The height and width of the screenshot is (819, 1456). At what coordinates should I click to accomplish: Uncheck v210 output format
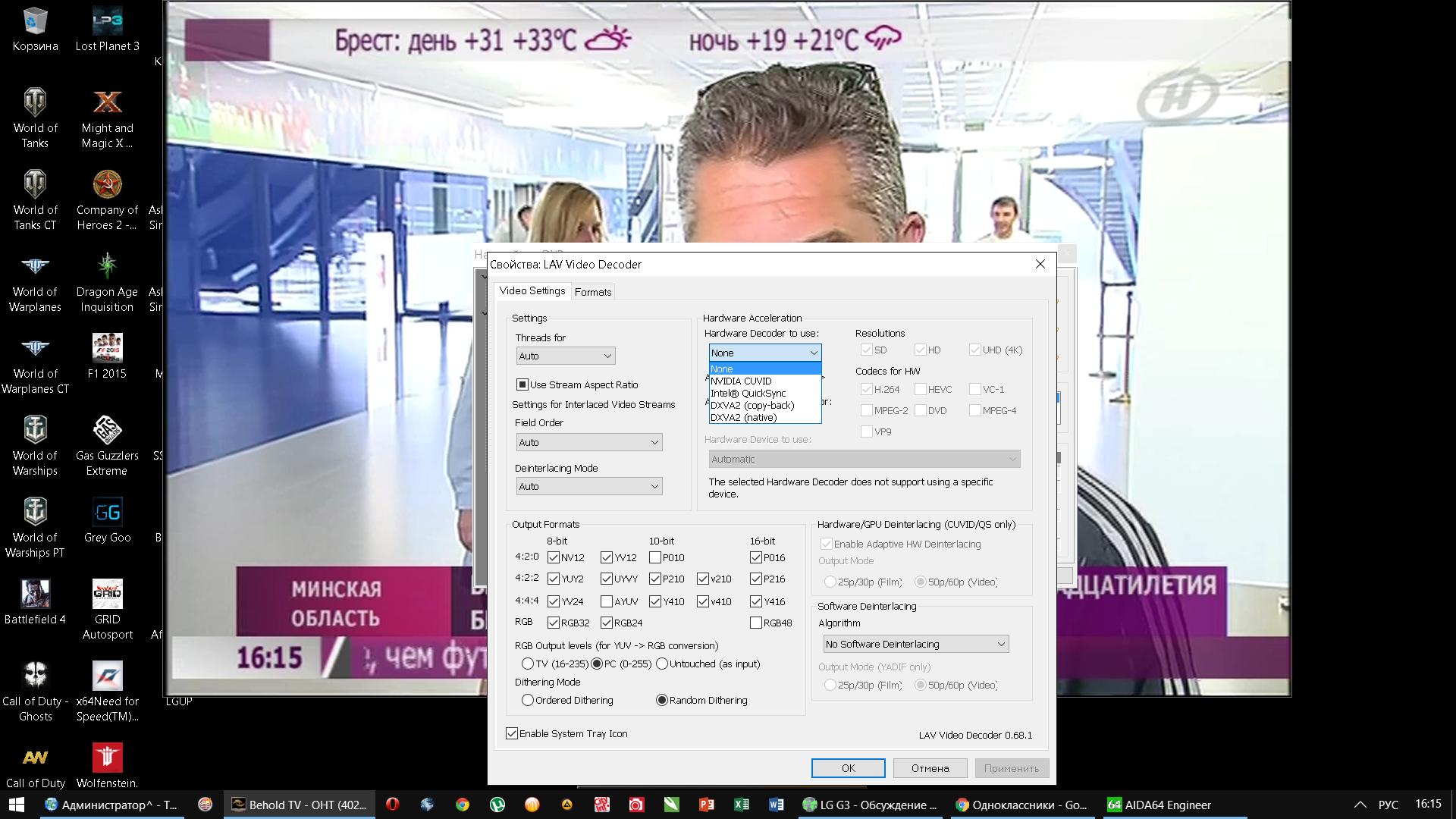tap(703, 579)
